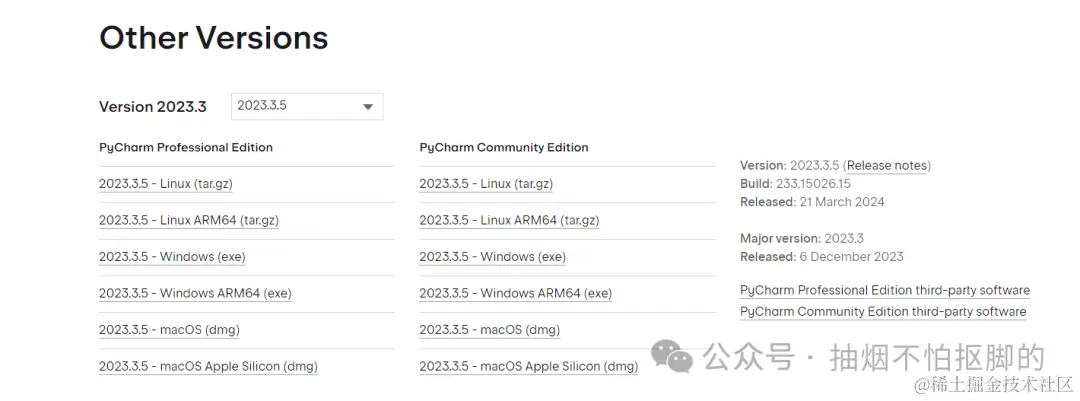Download Community Edition Linux (tar.gz)
The width and height of the screenshot is (1080, 401).
(486, 184)
